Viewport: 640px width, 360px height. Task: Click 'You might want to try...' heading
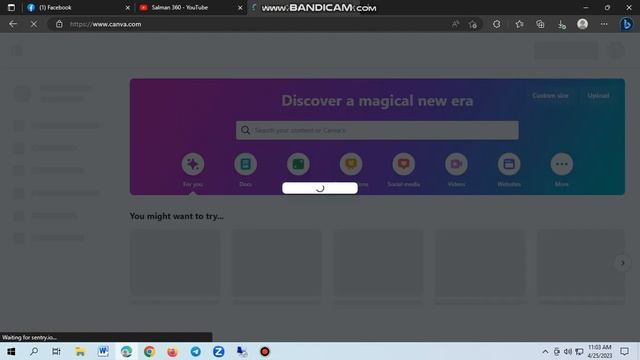click(x=177, y=216)
